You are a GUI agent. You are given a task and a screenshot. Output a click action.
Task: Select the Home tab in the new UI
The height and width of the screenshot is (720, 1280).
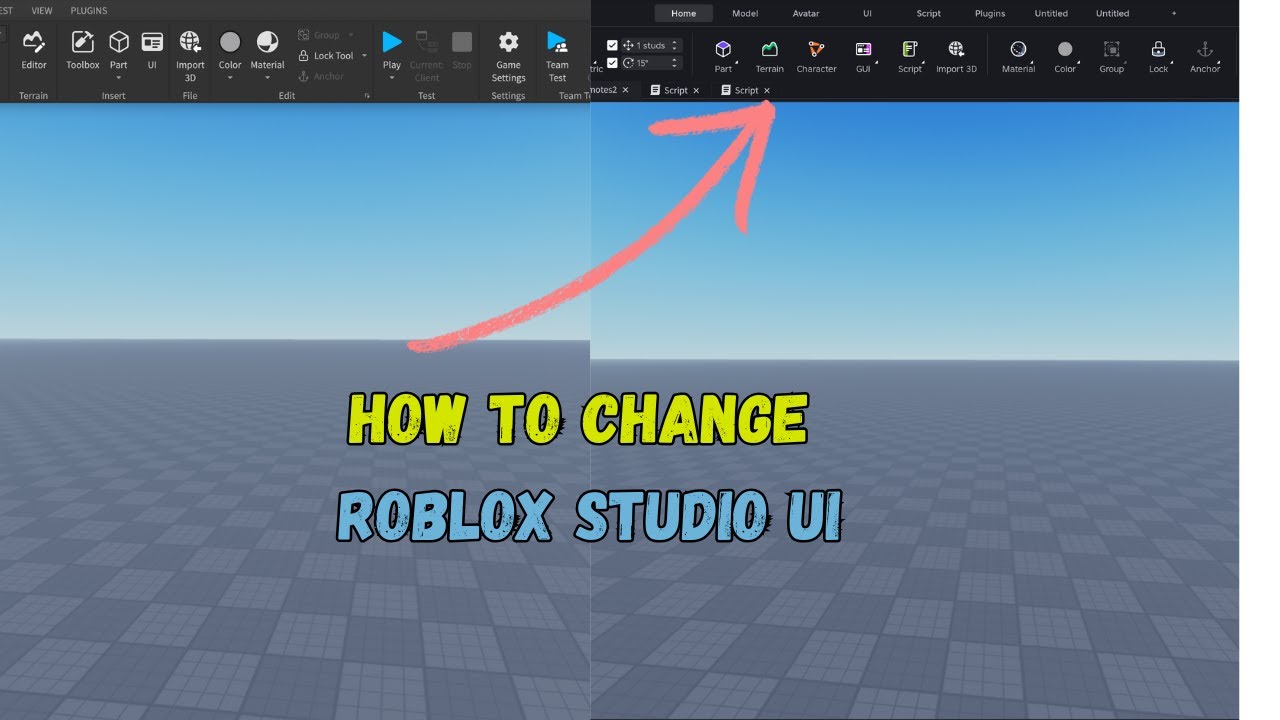(x=684, y=13)
